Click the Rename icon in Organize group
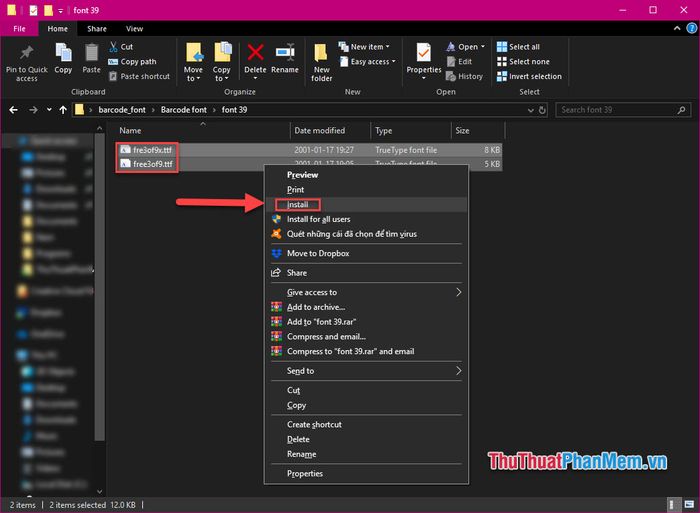 pos(285,52)
